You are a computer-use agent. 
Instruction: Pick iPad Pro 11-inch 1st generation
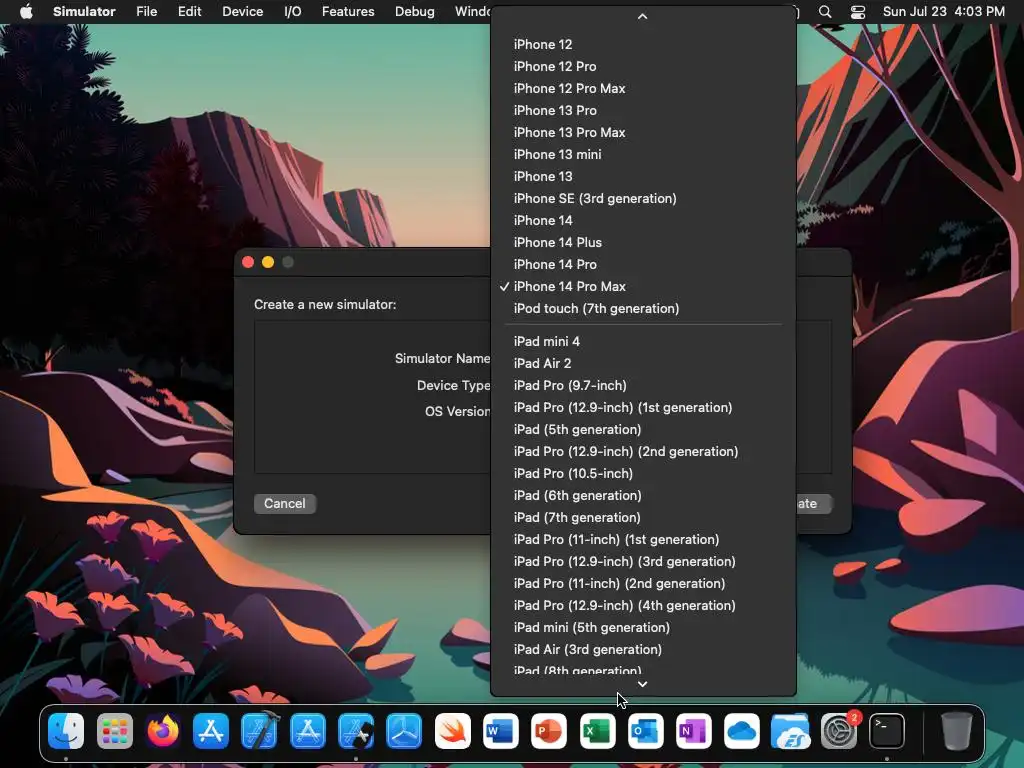click(643, 539)
